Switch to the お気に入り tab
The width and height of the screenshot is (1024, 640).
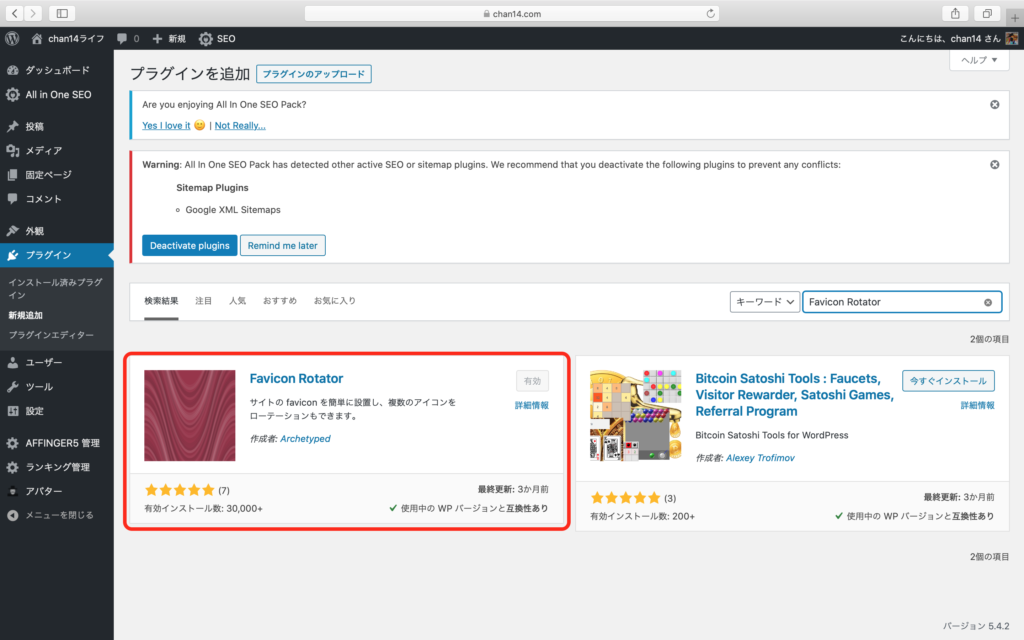(x=335, y=301)
